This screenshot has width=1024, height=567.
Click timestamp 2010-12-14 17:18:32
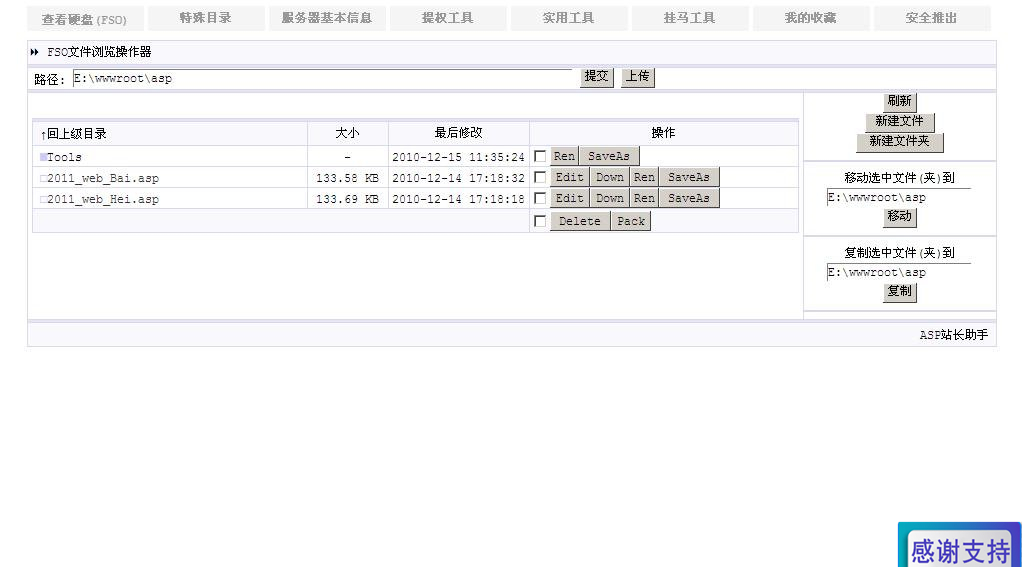click(x=458, y=178)
